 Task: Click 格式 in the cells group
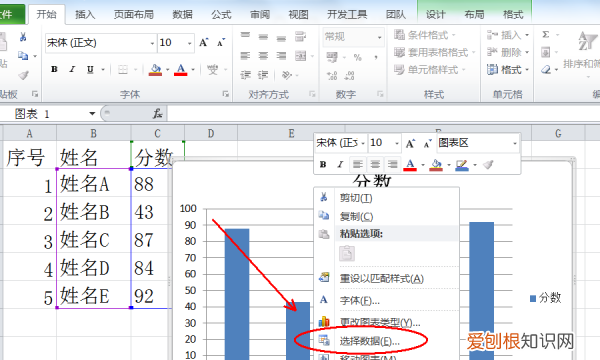508,70
